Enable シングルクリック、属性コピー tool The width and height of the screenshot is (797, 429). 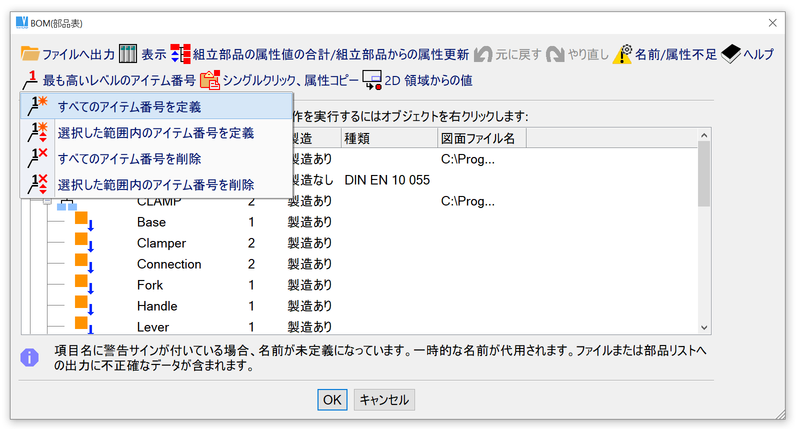(210, 80)
